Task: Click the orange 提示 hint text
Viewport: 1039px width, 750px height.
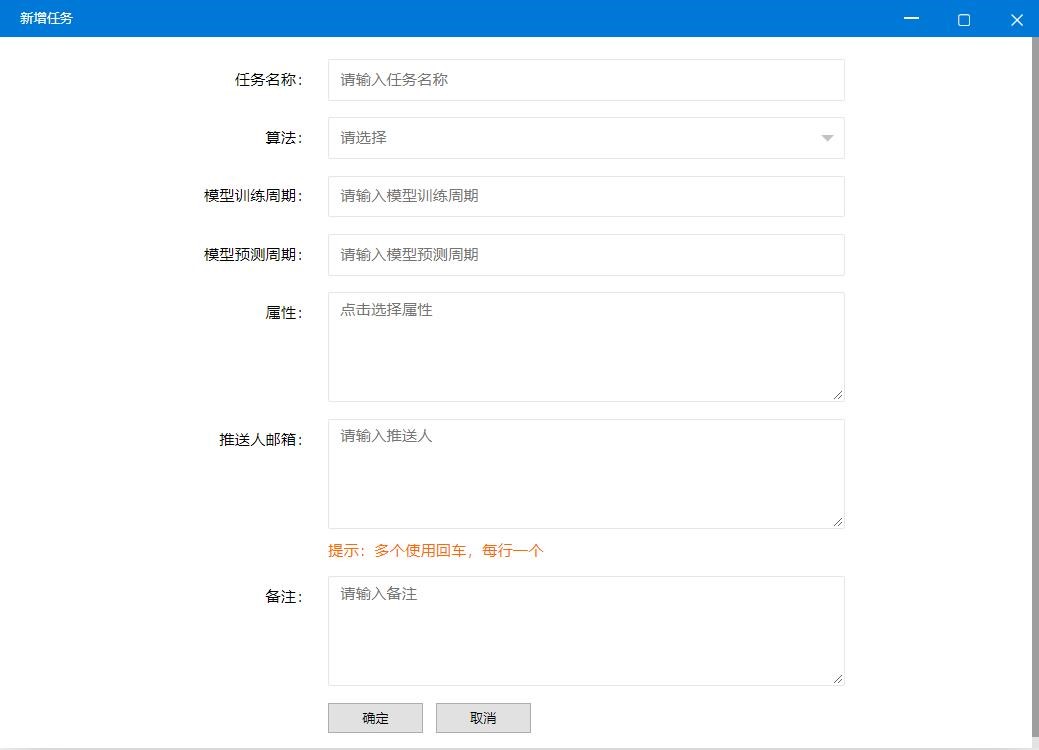Action: 435,551
